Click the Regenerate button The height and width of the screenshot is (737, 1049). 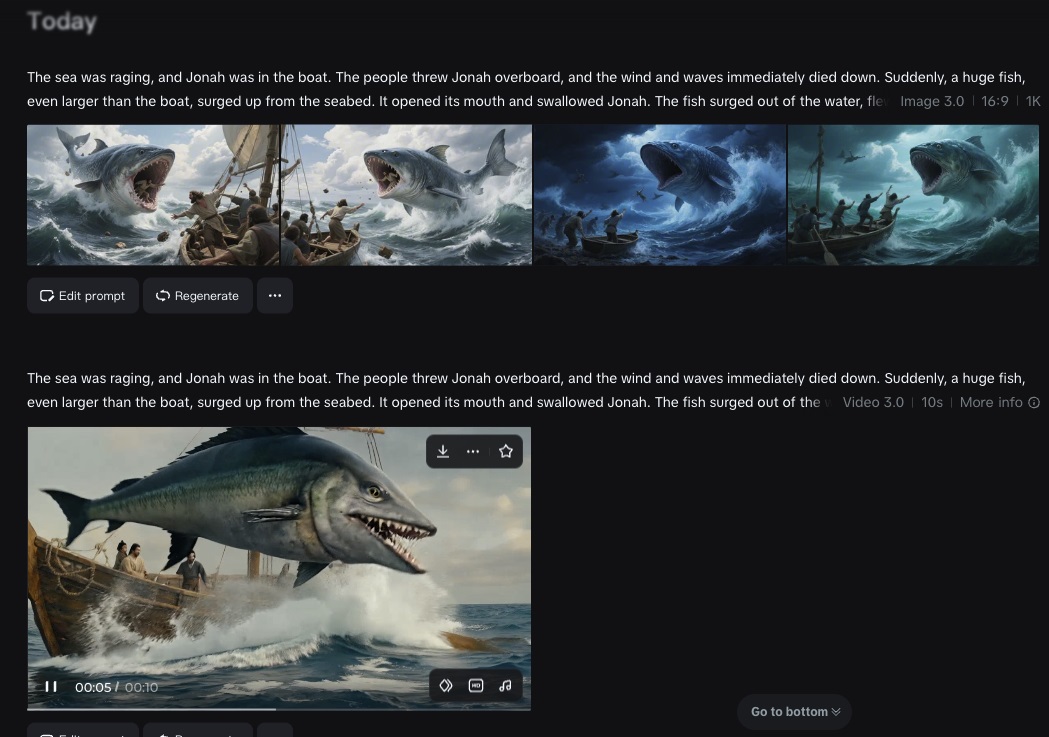pyautogui.click(x=197, y=295)
